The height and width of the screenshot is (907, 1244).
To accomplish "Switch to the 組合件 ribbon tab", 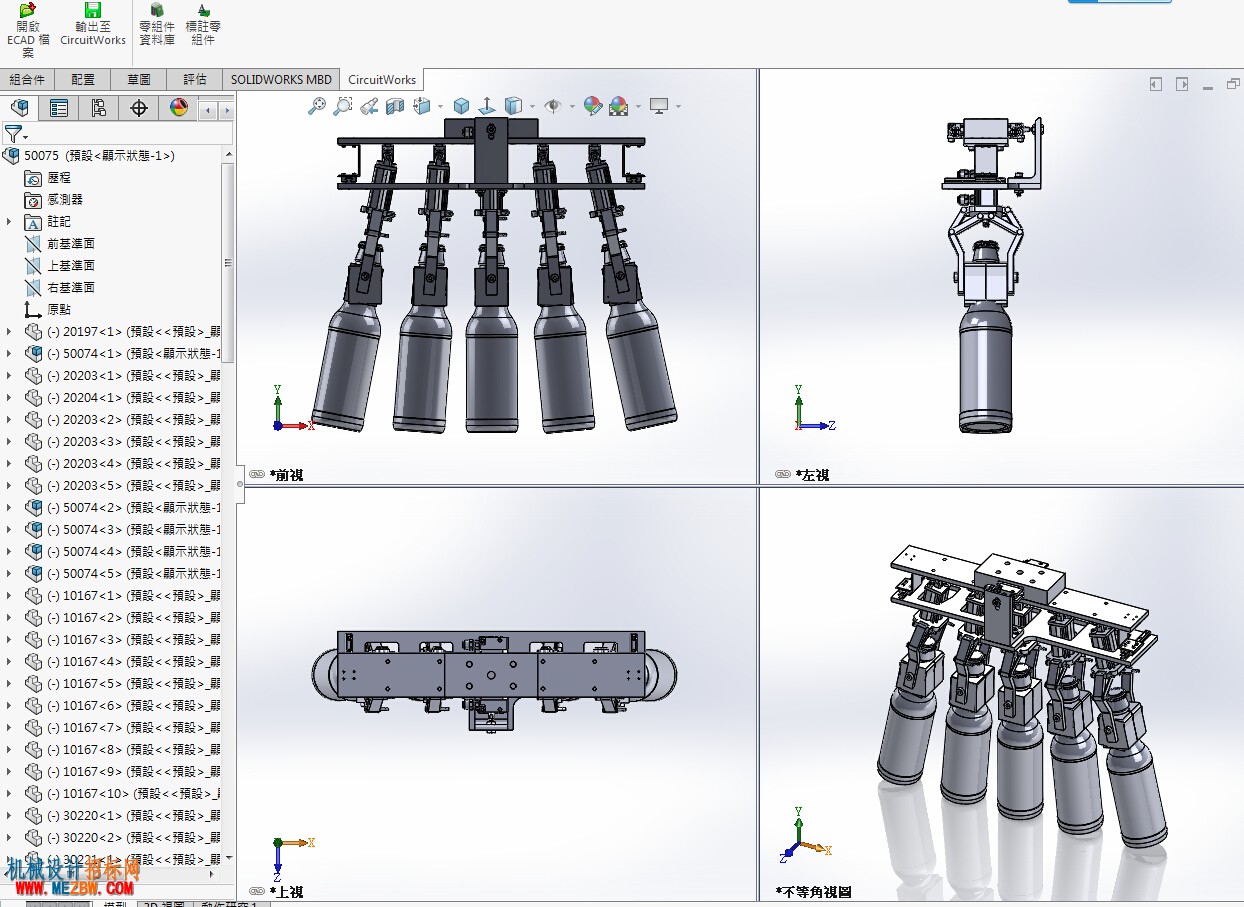I will click(27, 79).
